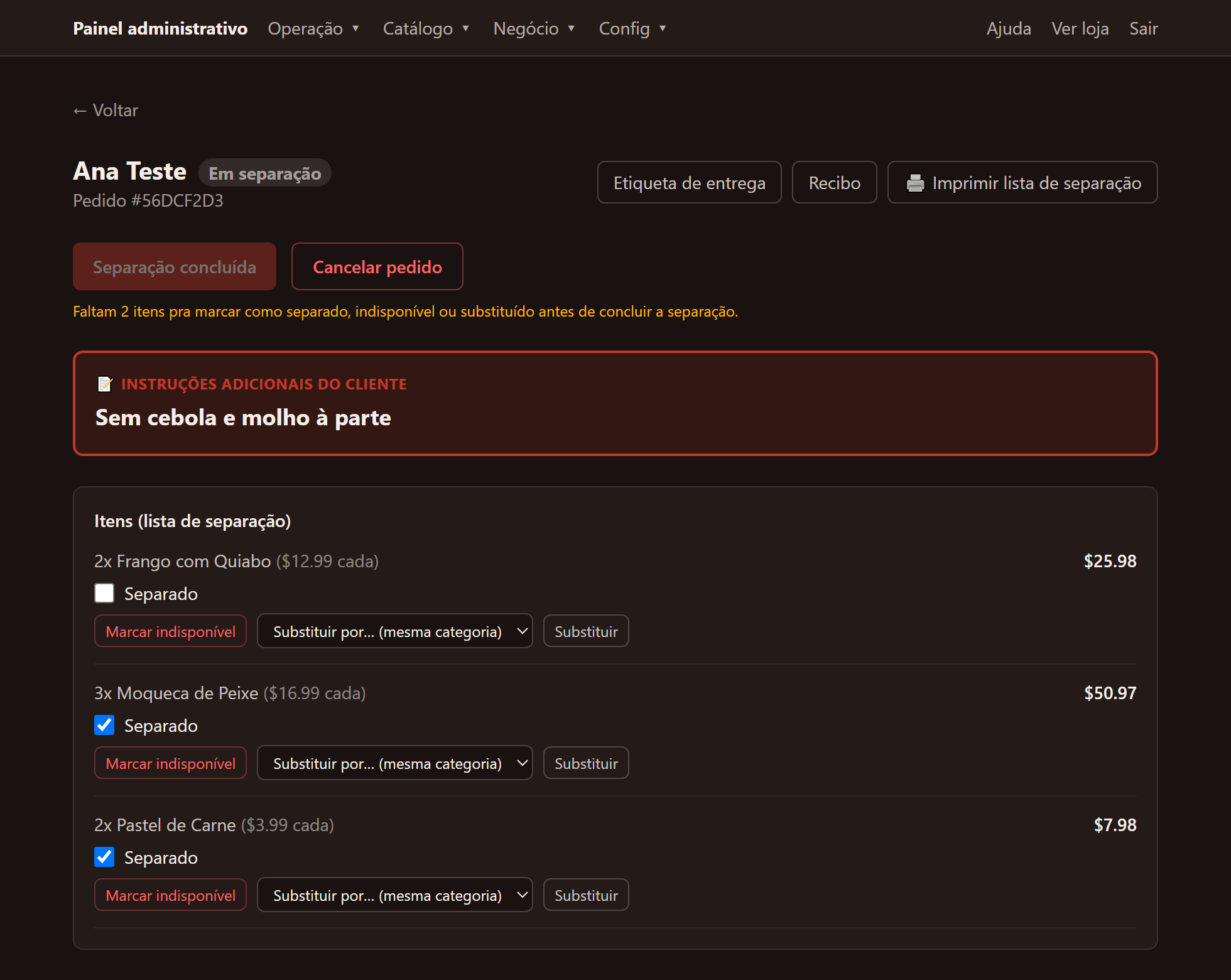Click Painel administrativo title
The height and width of the screenshot is (980, 1231).
click(x=160, y=28)
